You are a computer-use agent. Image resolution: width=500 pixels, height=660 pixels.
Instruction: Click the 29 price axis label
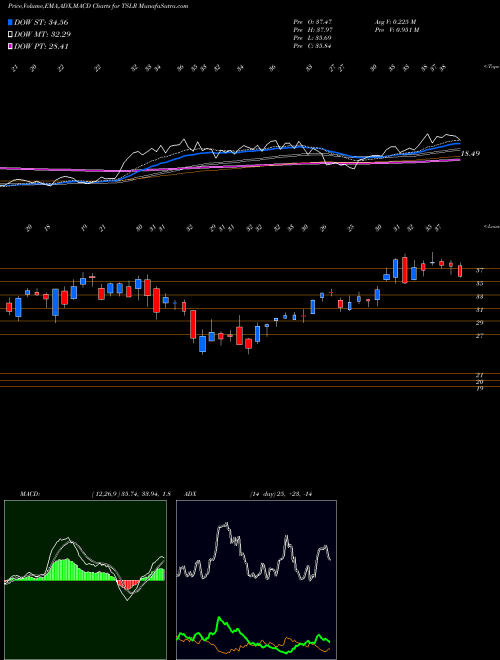coord(479,323)
